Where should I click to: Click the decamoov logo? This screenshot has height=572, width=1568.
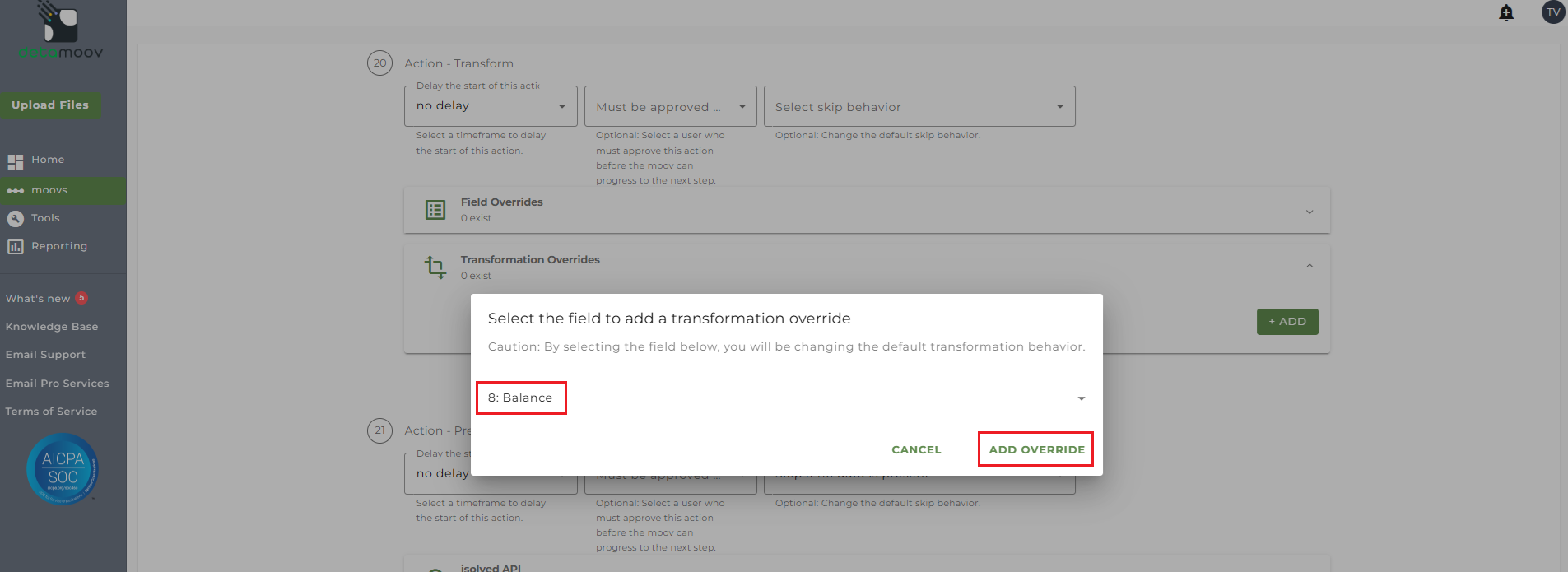point(61,33)
